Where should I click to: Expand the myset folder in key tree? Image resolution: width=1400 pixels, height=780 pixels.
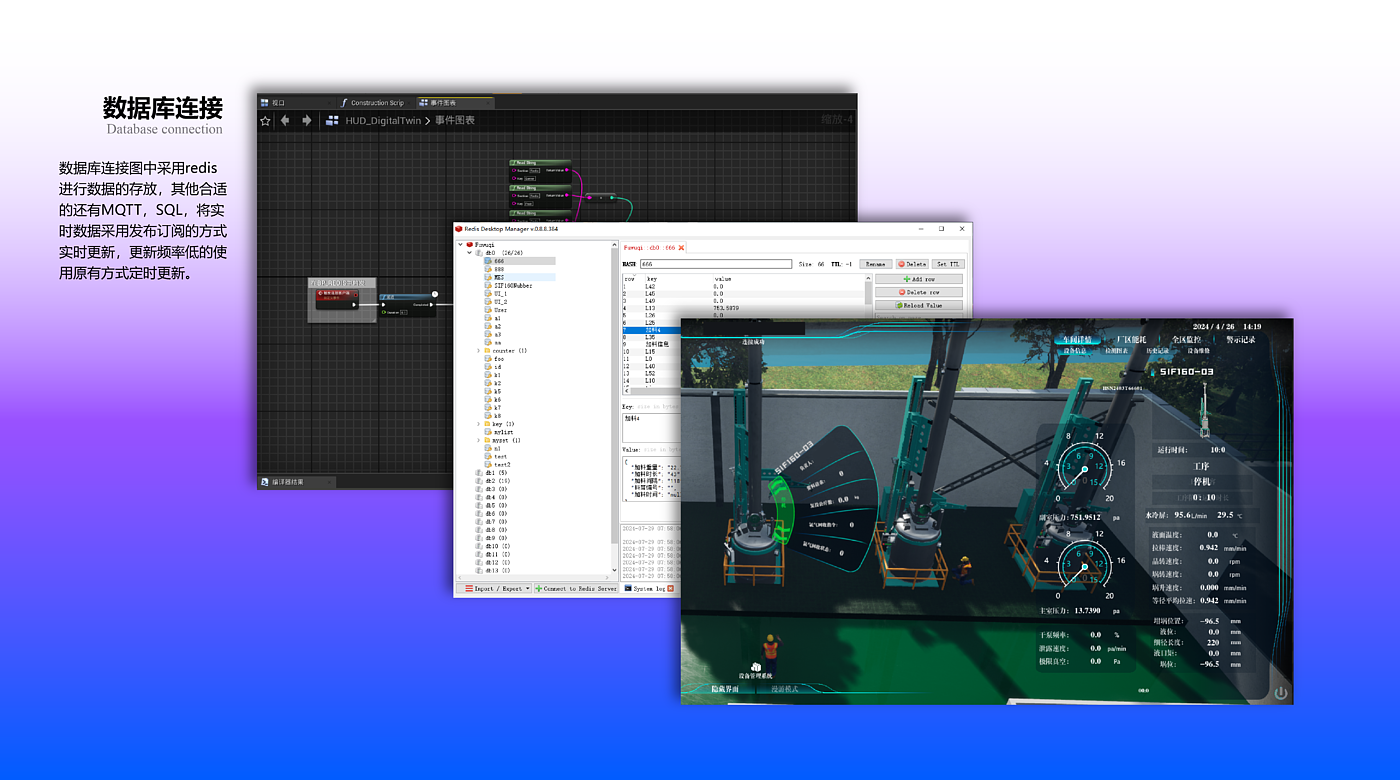pos(478,440)
